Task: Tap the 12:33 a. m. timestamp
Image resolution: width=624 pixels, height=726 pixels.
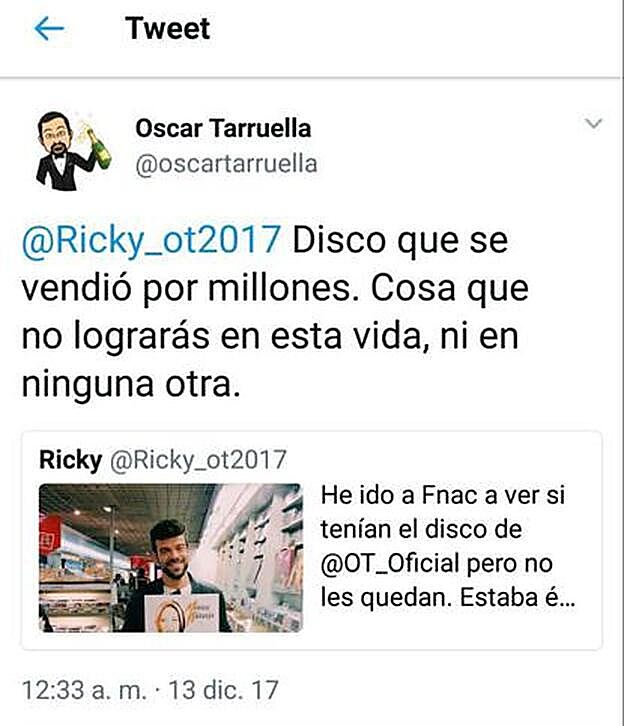Action: (84, 690)
